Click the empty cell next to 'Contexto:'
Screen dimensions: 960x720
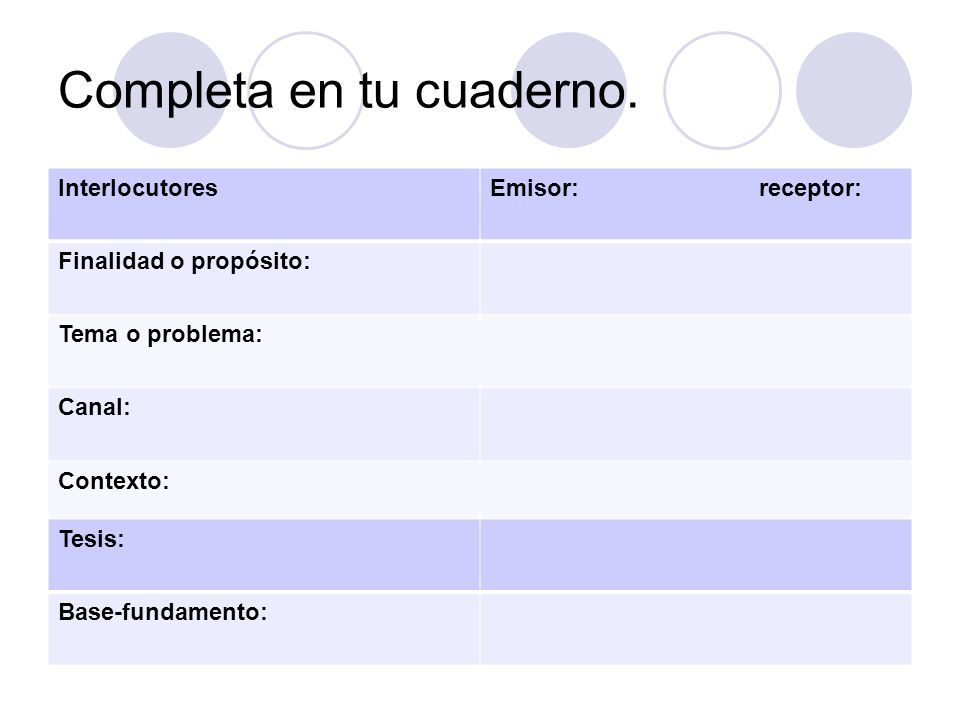tap(696, 490)
